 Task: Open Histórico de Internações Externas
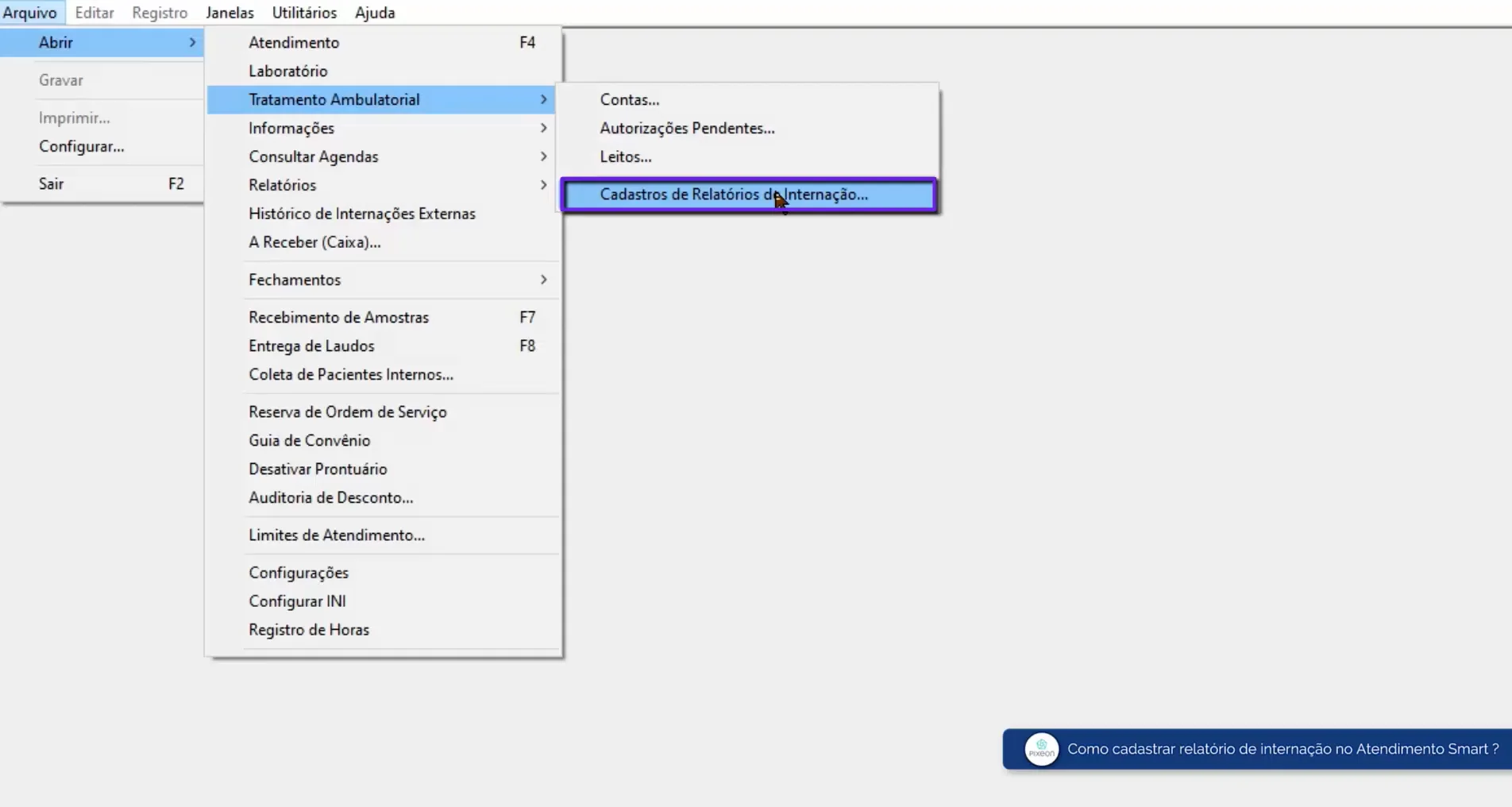[383, 214]
